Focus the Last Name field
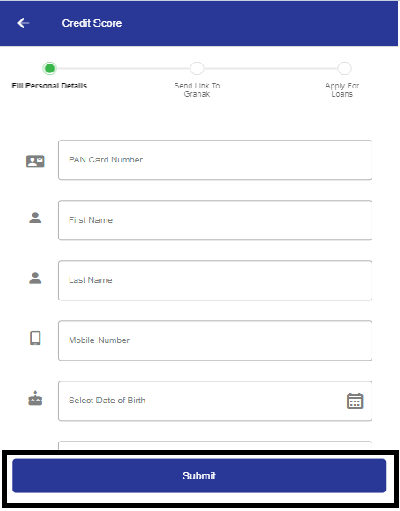The height and width of the screenshot is (511, 400). click(x=215, y=280)
